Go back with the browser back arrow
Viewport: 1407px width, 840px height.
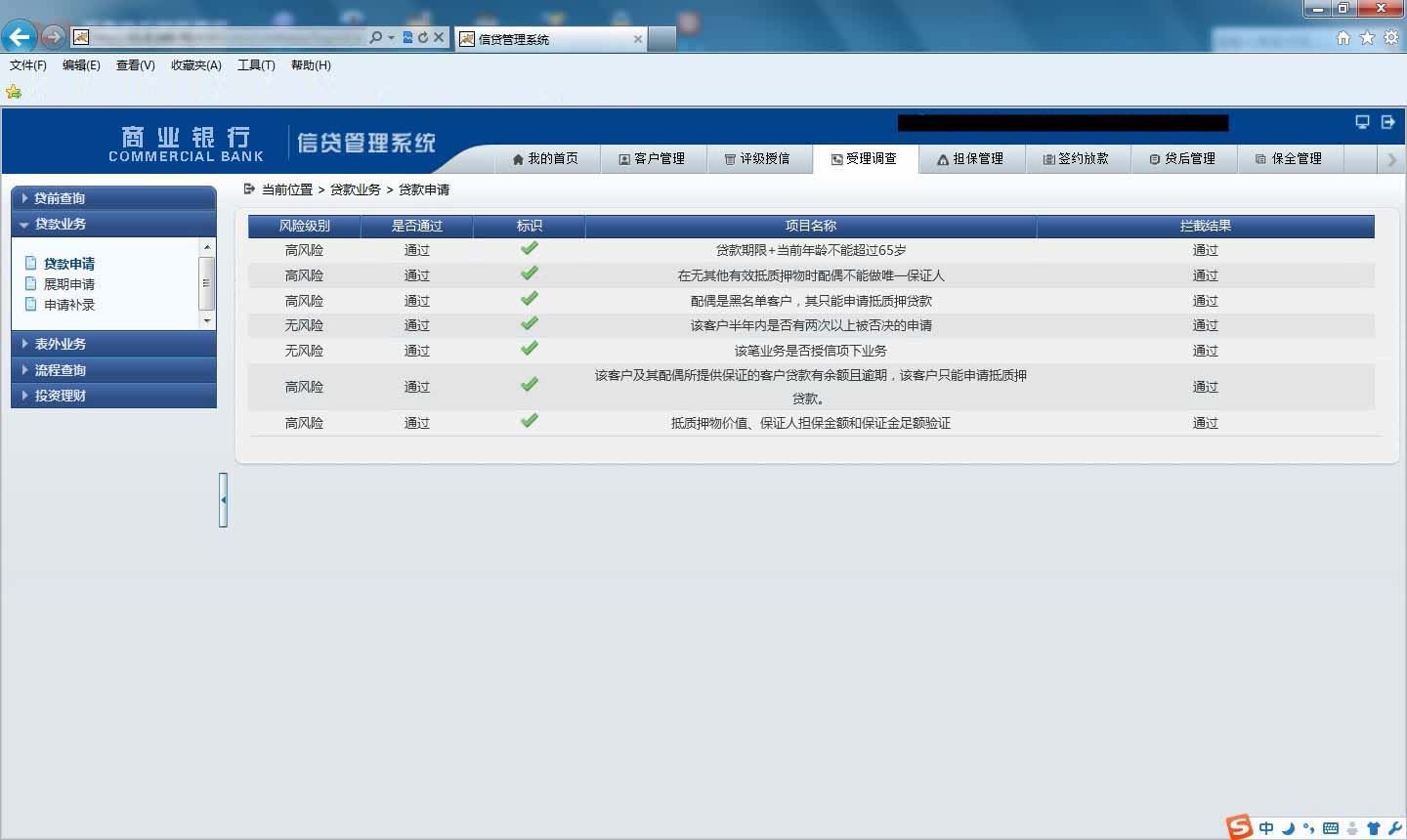coord(20,37)
